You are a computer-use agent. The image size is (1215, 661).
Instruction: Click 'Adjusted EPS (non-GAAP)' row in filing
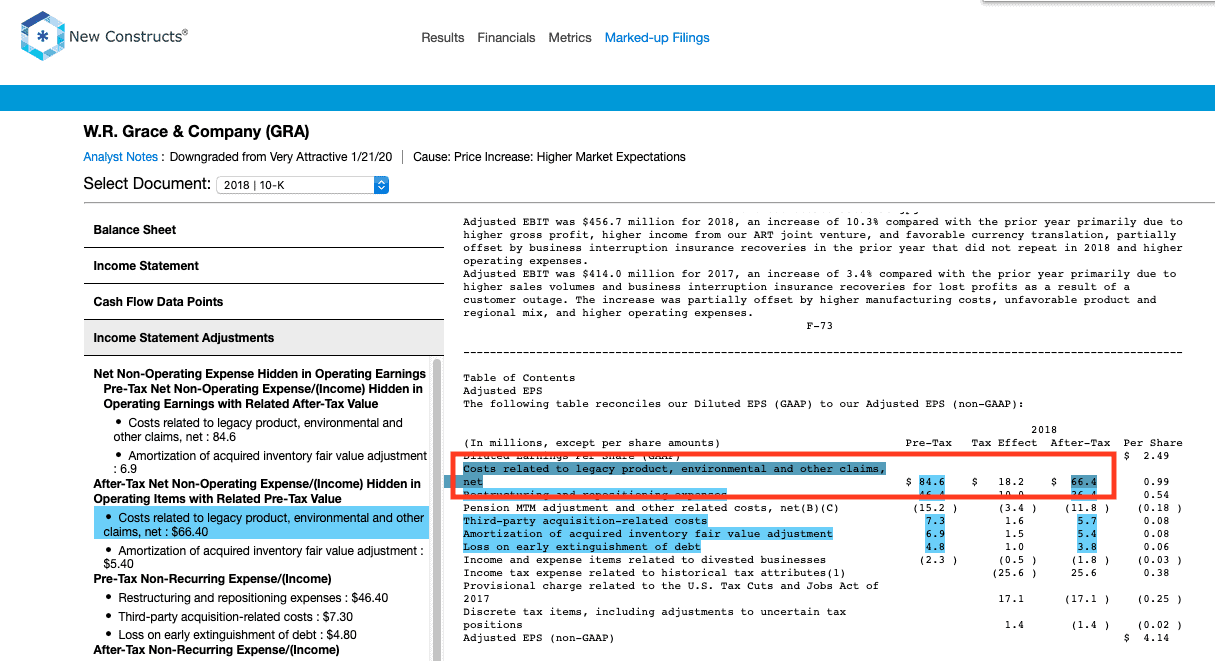tap(539, 638)
